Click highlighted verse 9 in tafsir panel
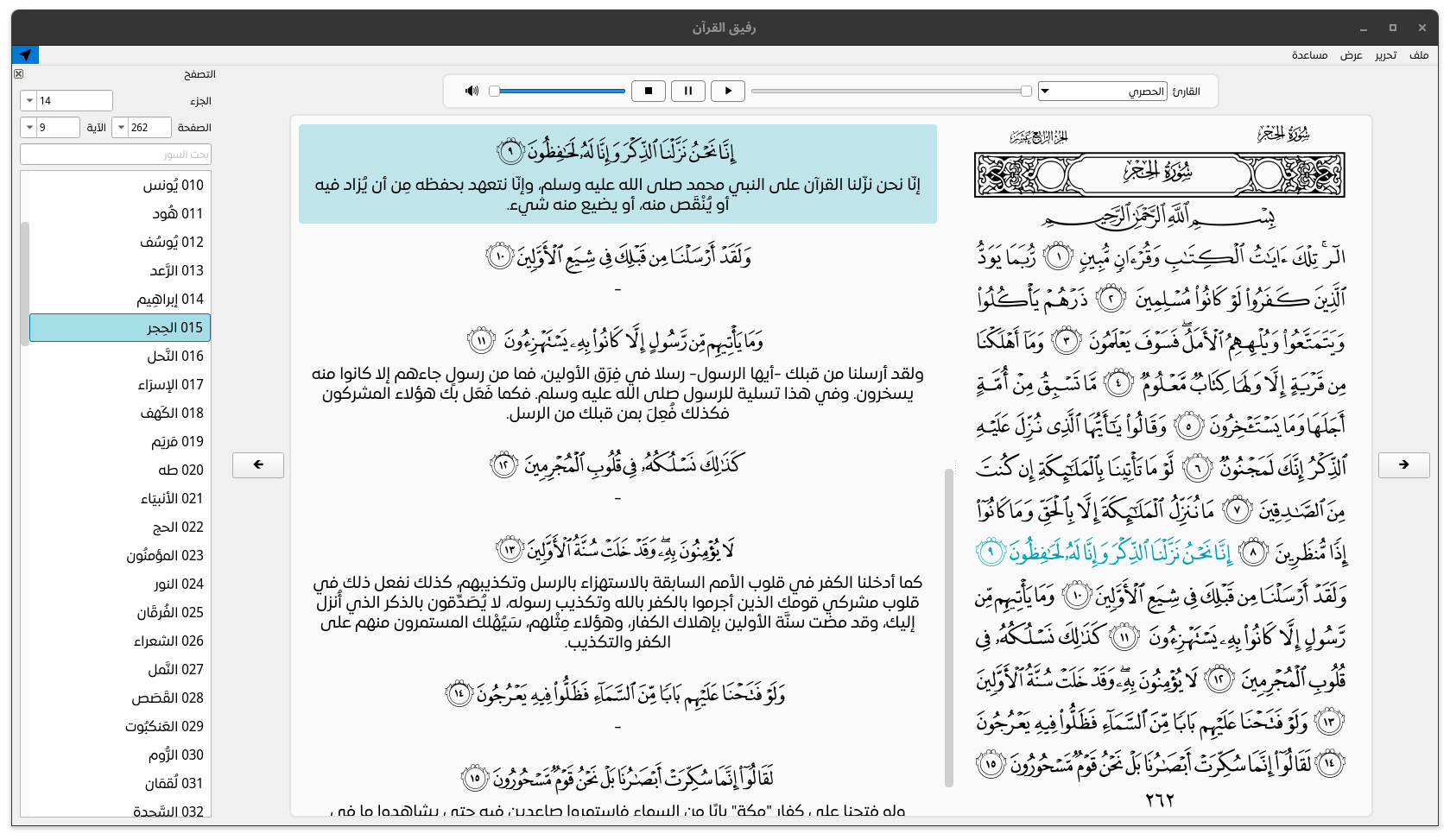The height and width of the screenshot is (840, 1450). click(x=617, y=174)
